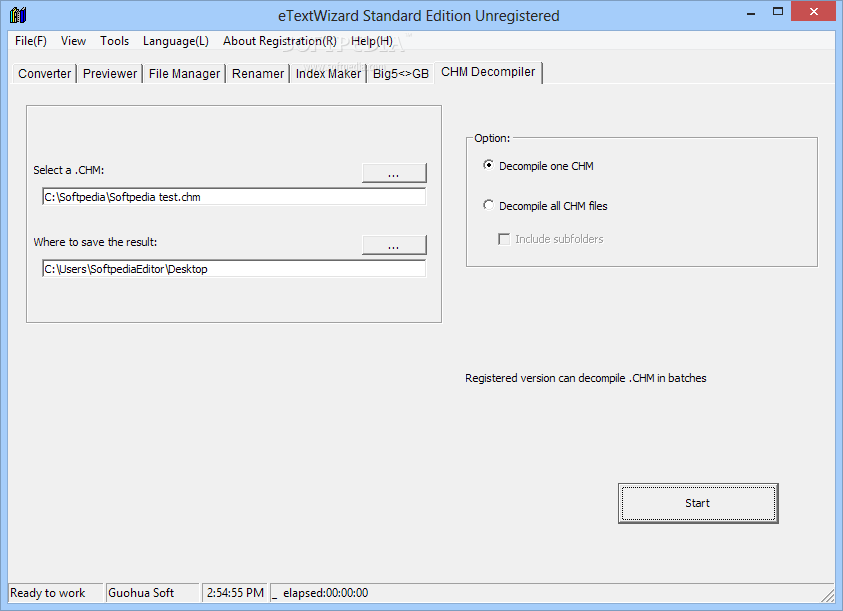The height and width of the screenshot is (611, 843).
Task: Open the Language(L) menu
Action: click(176, 41)
